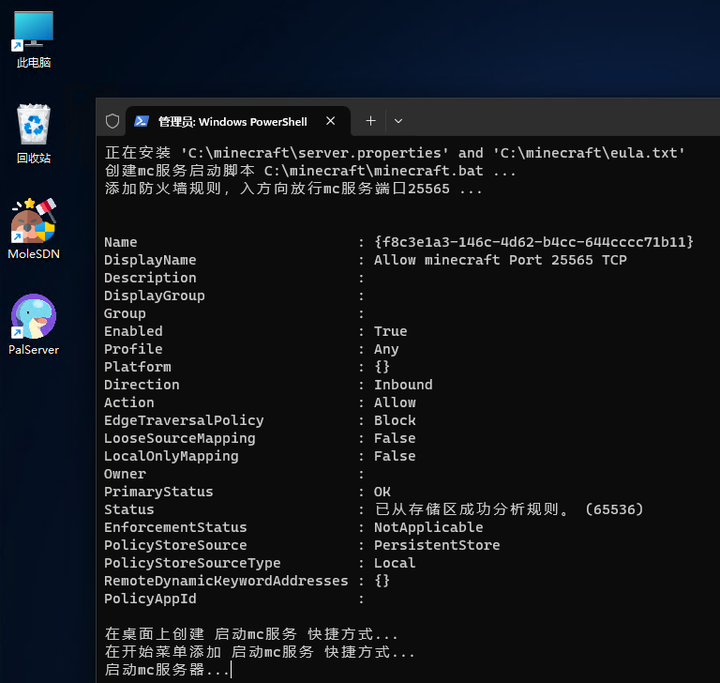This screenshot has width=720, height=683.
Task: Click the line '在桌面上创建 启动mc服务 快捷方式...'
Action: tap(251, 634)
